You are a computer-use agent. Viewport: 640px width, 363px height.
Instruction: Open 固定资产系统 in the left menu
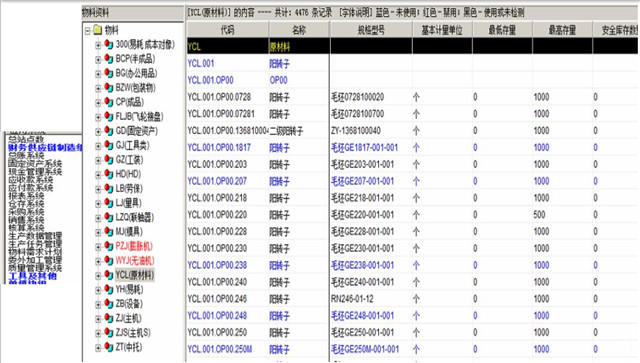coord(35,164)
